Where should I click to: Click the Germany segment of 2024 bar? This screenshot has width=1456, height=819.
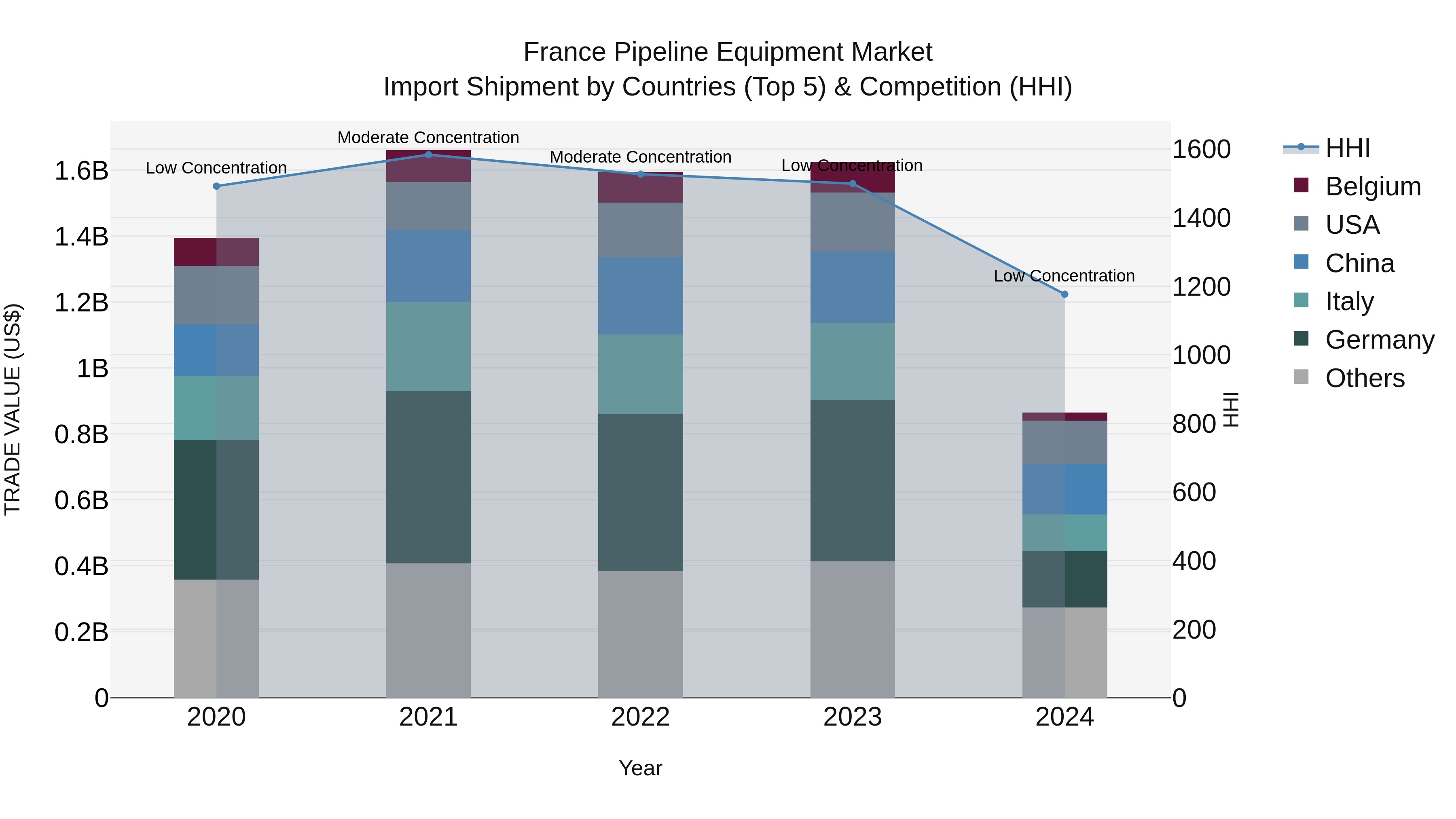[x=1065, y=579]
